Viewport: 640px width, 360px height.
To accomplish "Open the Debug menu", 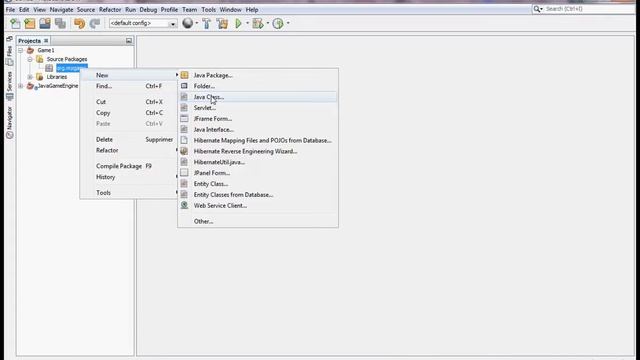I will pos(148,9).
